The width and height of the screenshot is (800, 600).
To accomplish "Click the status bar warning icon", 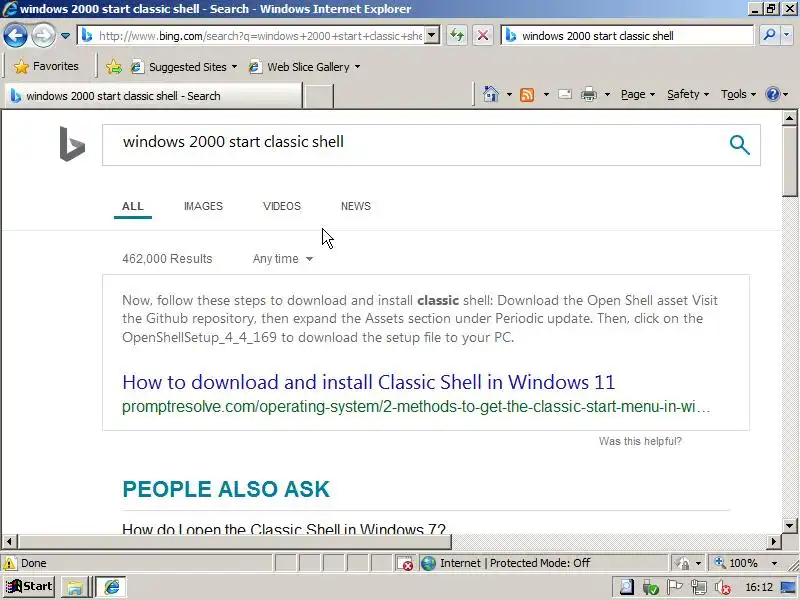I will (9, 563).
